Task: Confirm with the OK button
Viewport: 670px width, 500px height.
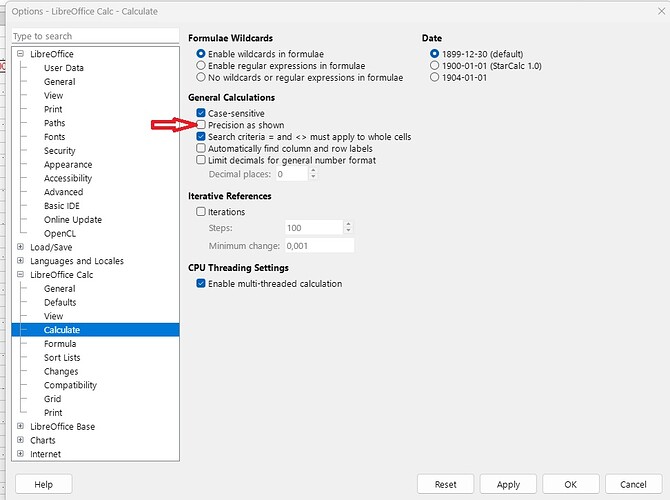Action: coord(571,484)
